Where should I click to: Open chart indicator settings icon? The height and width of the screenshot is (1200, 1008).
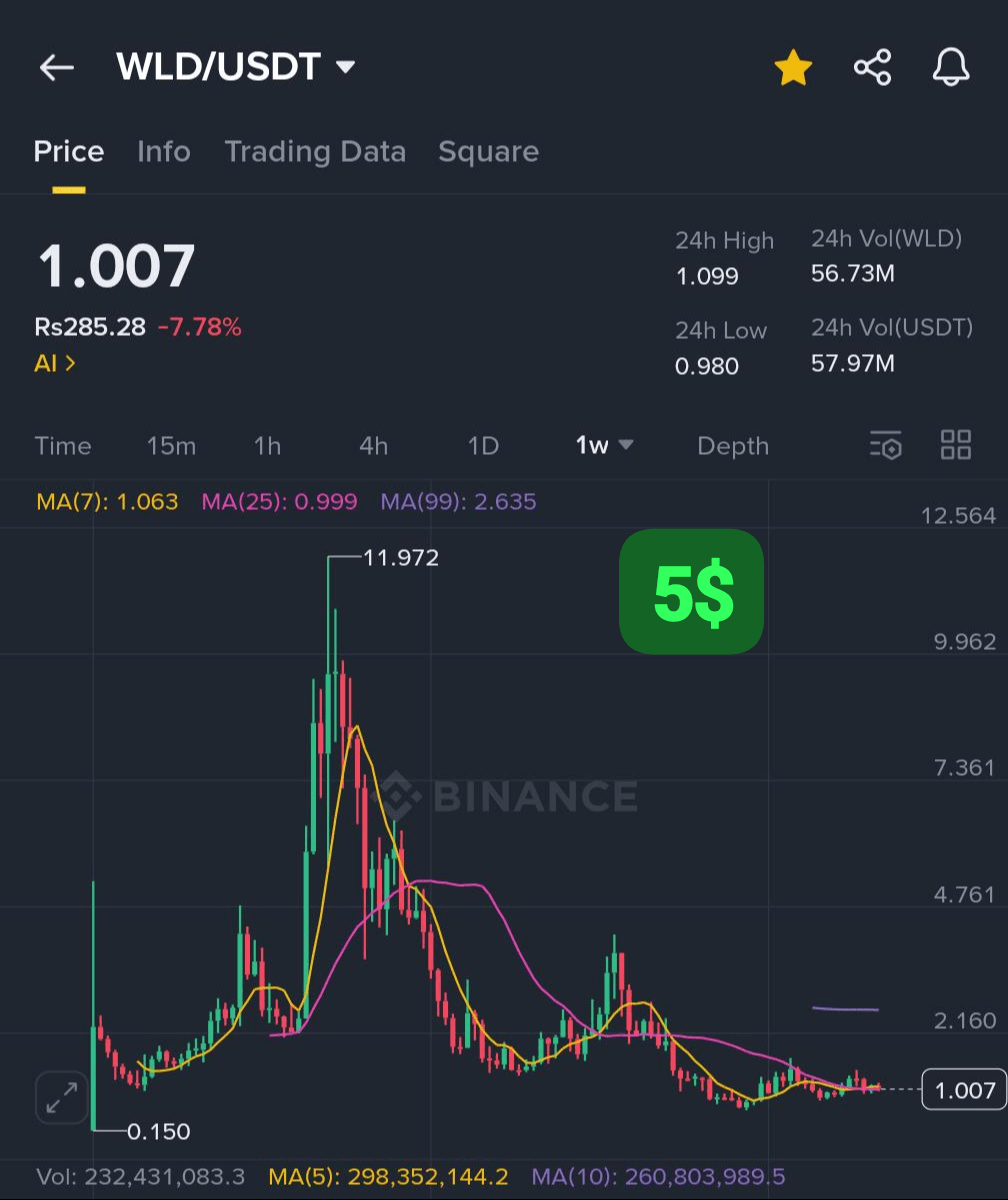pyautogui.click(x=886, y=445)
